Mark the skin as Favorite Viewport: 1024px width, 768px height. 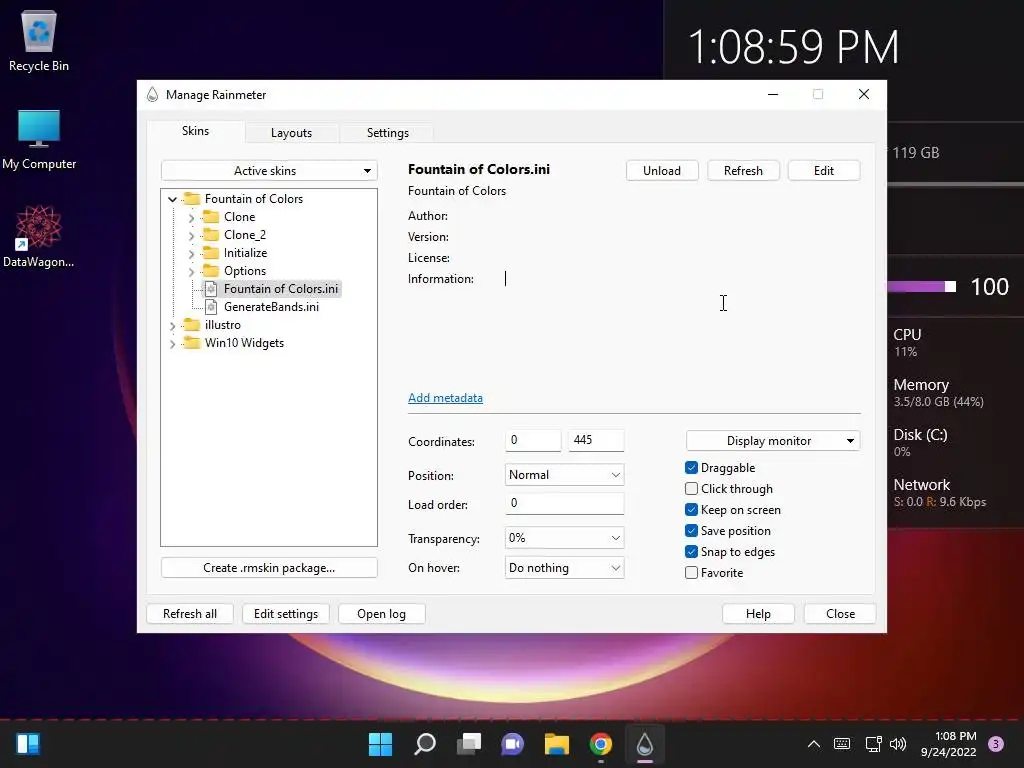691,573
